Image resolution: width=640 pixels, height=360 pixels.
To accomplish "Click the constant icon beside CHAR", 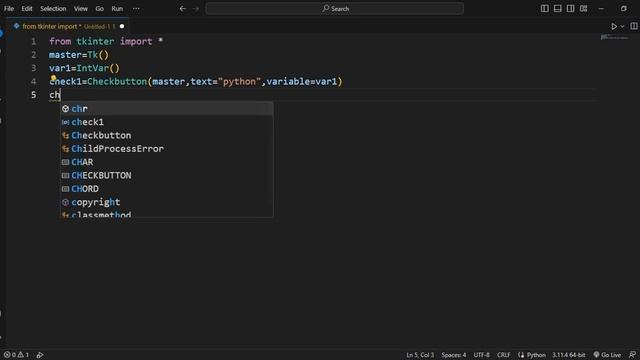I will pos(65,162).
